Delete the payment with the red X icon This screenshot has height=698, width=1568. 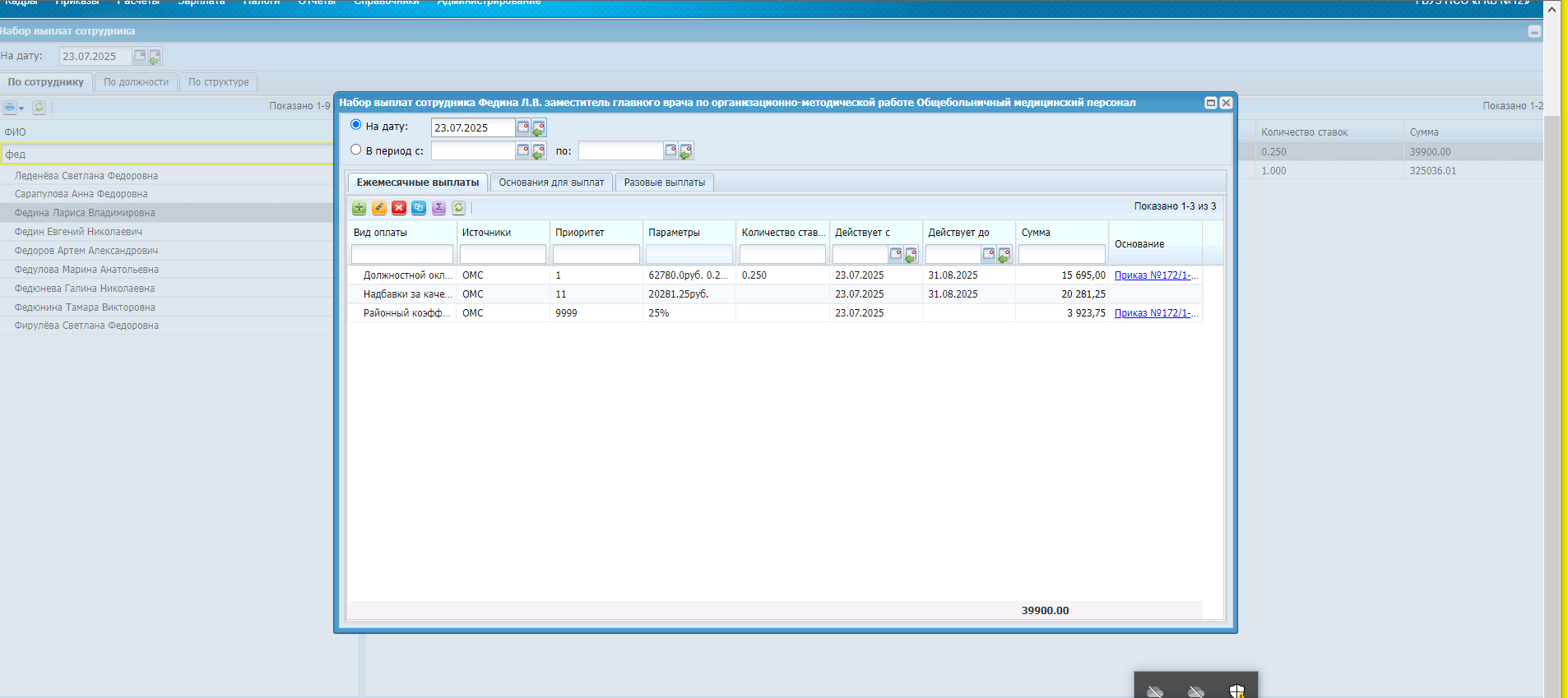click(399, 208)
